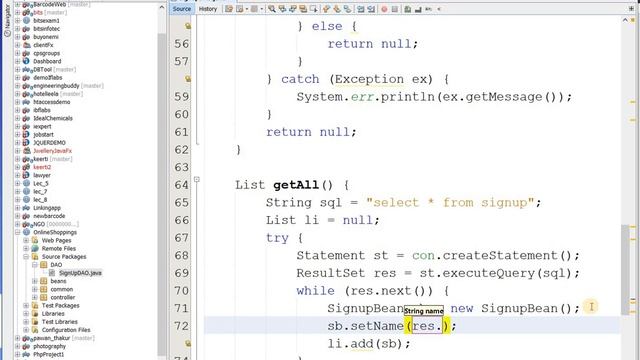Click the Projects panel scroll up arrow
The width and height of the screenshot is (640, 360).
click(162, 8)
